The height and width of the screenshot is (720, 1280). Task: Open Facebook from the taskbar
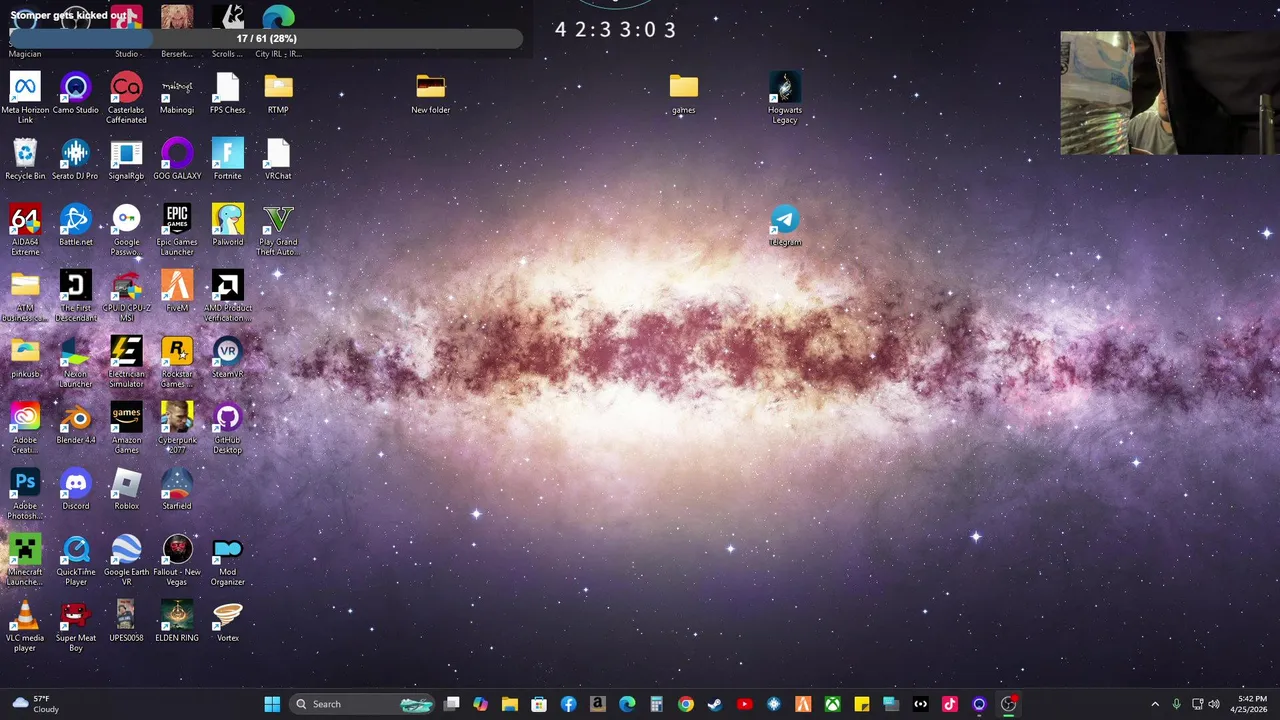pyautogui.click(x=568, y=704)
